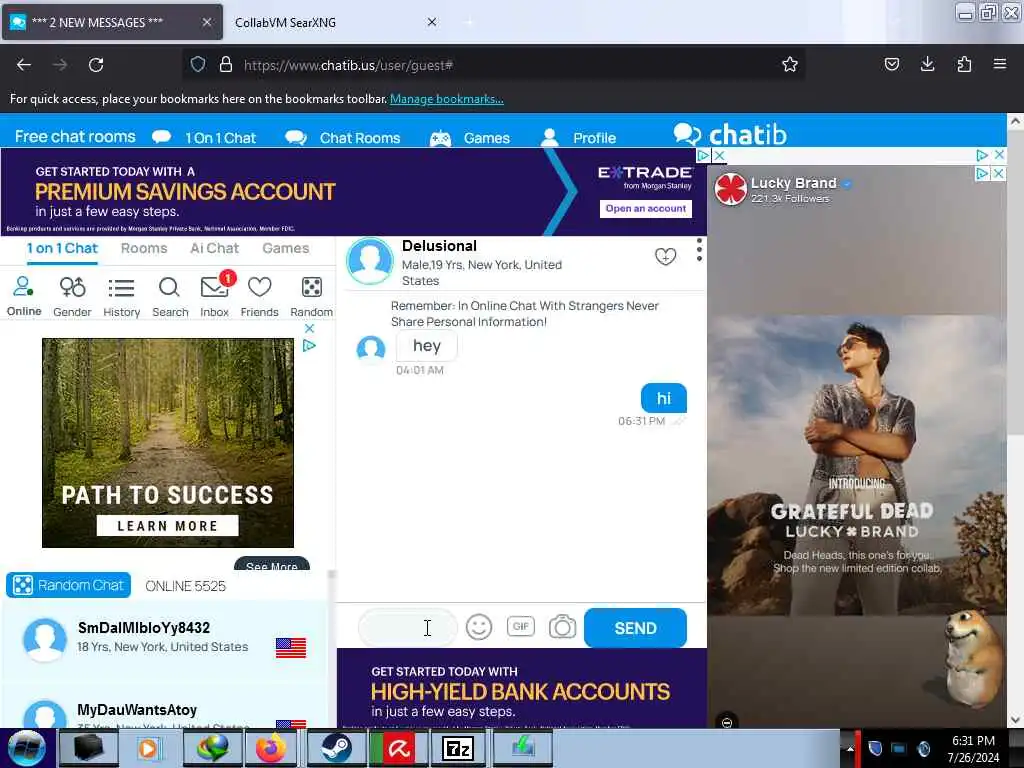This screenshot has height=768, width=1024.
Task: Open Profile in top navigation
Action: [579, 138]
